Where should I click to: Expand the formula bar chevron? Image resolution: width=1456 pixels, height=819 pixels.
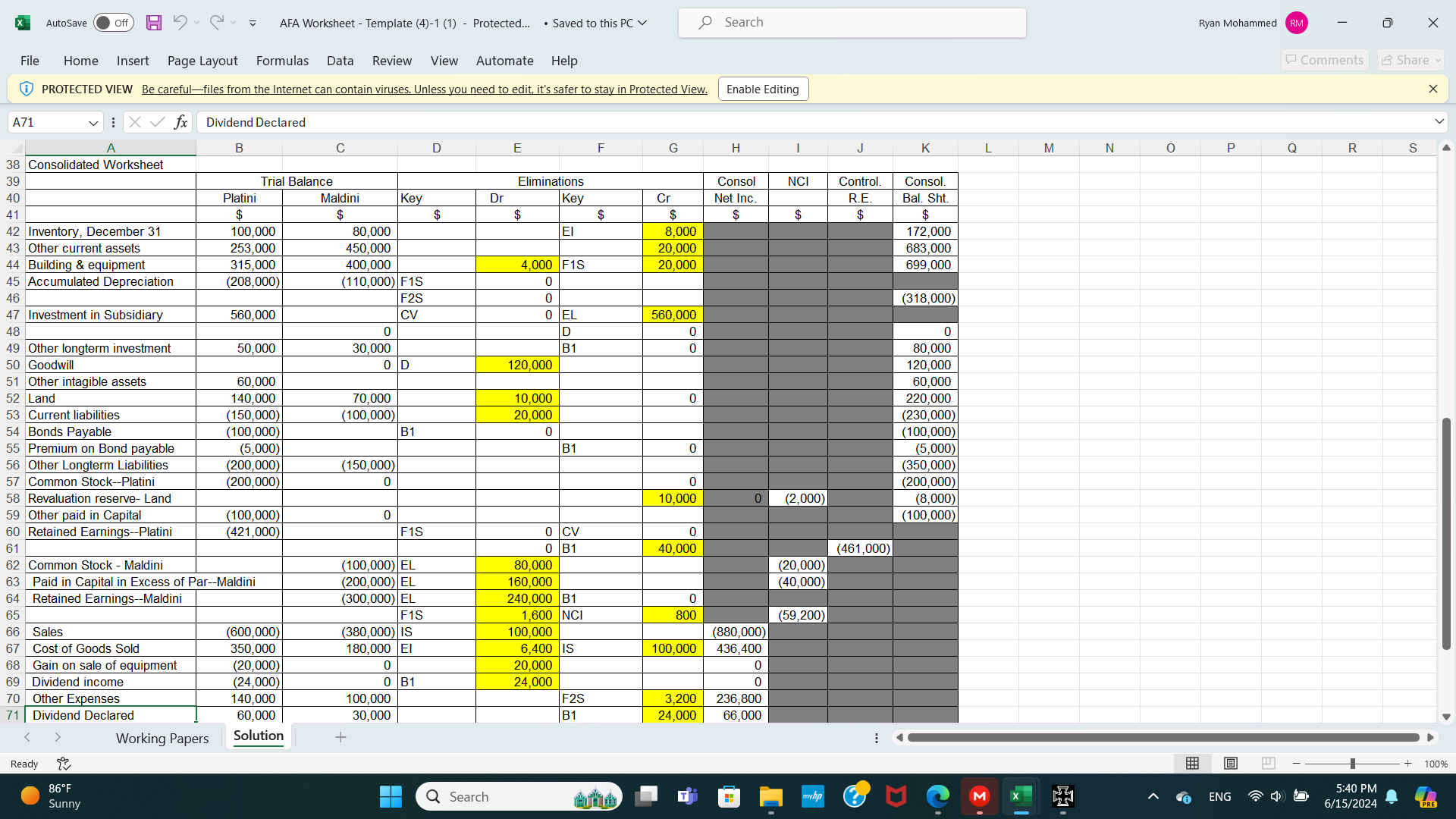tap(1439, 122)
